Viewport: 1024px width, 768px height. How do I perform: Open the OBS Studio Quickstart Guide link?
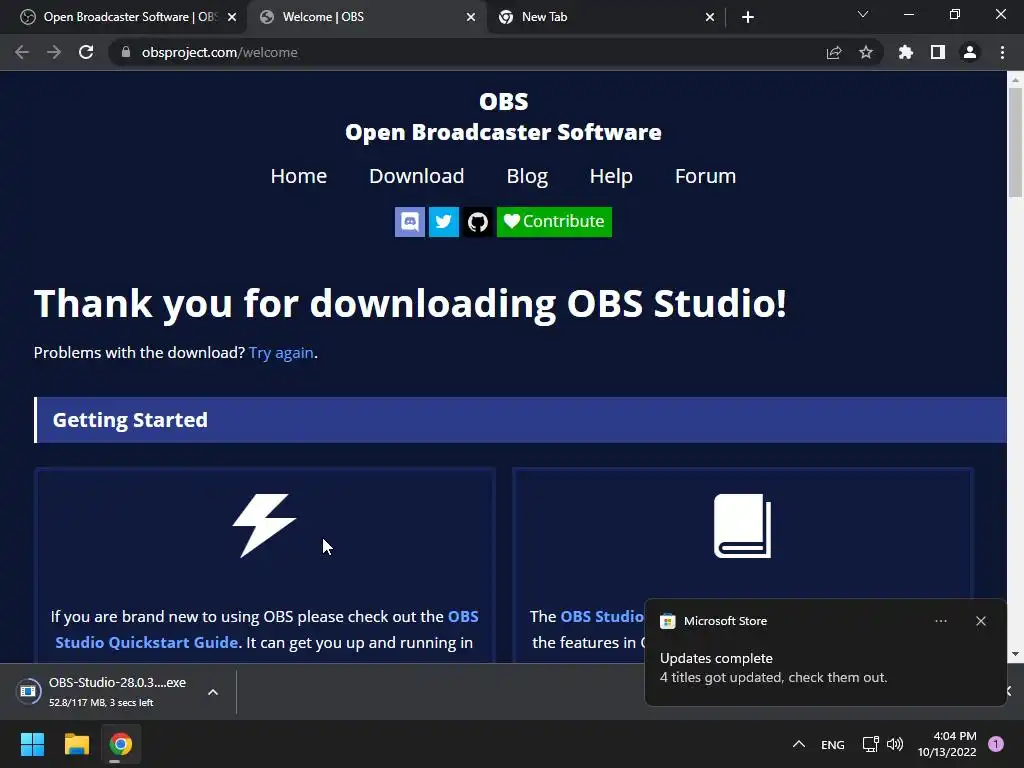tap(266, 630)
